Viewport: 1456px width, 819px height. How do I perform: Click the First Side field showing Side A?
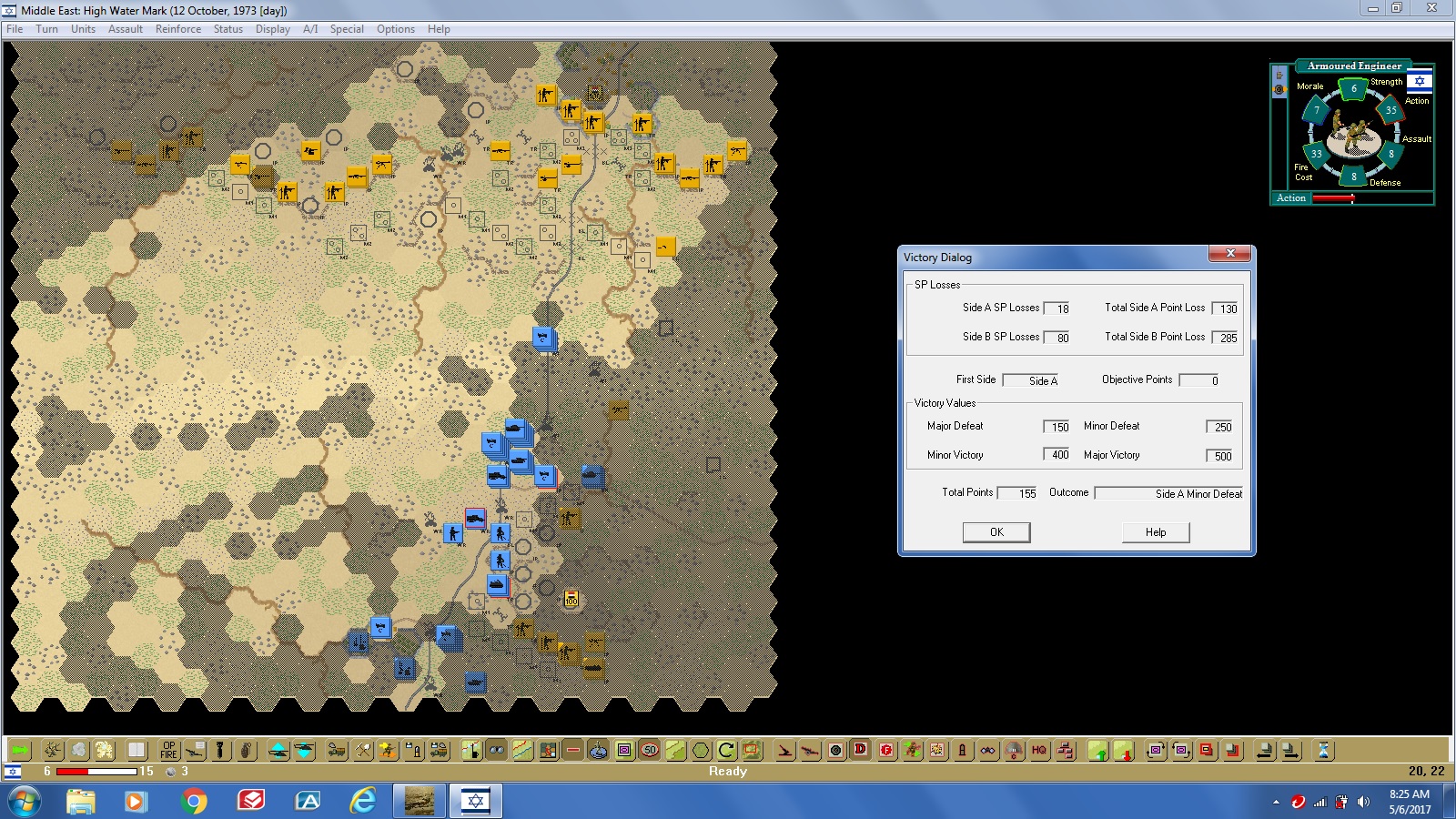coord(1031,380)
